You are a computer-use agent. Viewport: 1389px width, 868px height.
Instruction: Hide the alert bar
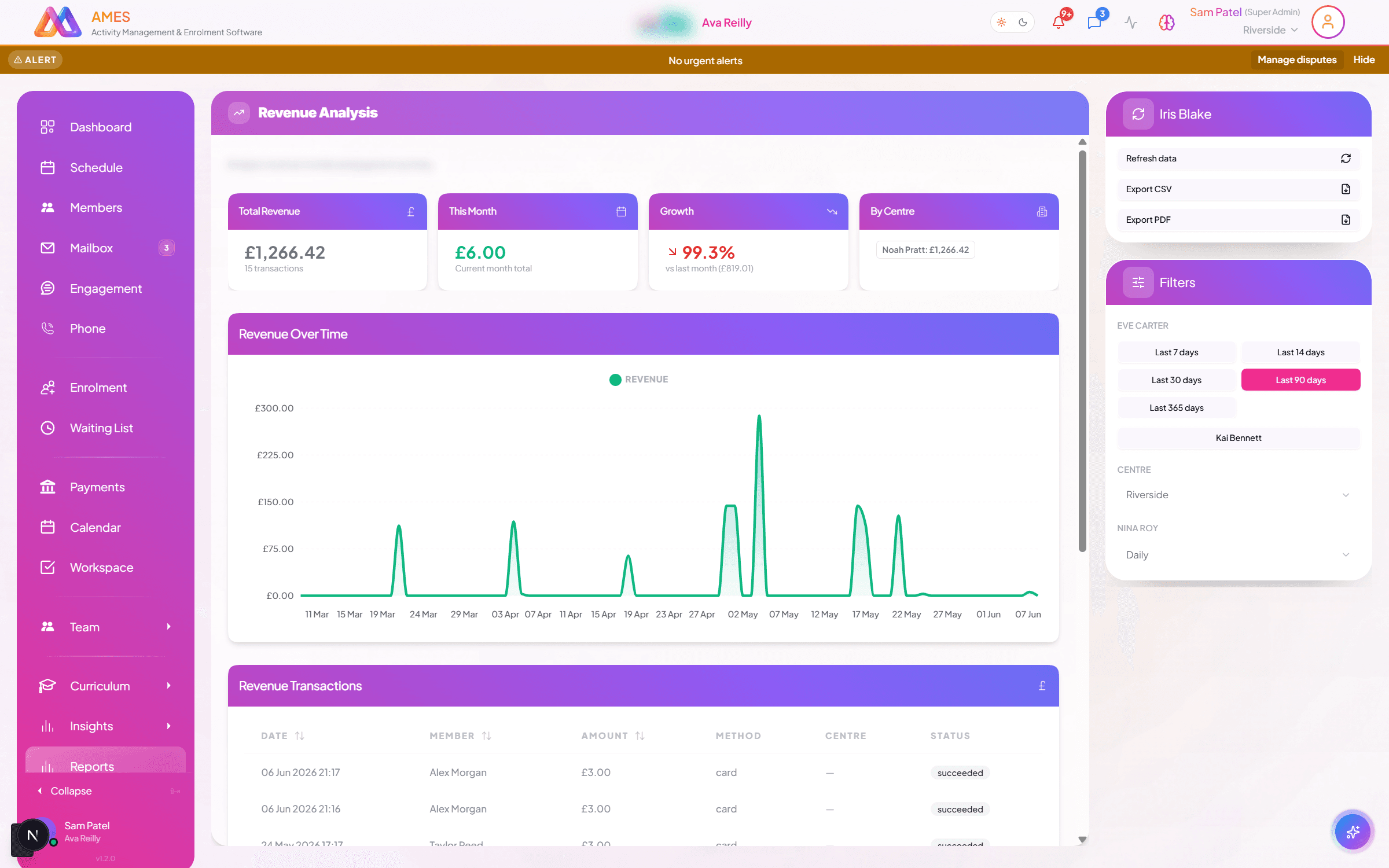pyautogui.click(x=1364, y=60)
